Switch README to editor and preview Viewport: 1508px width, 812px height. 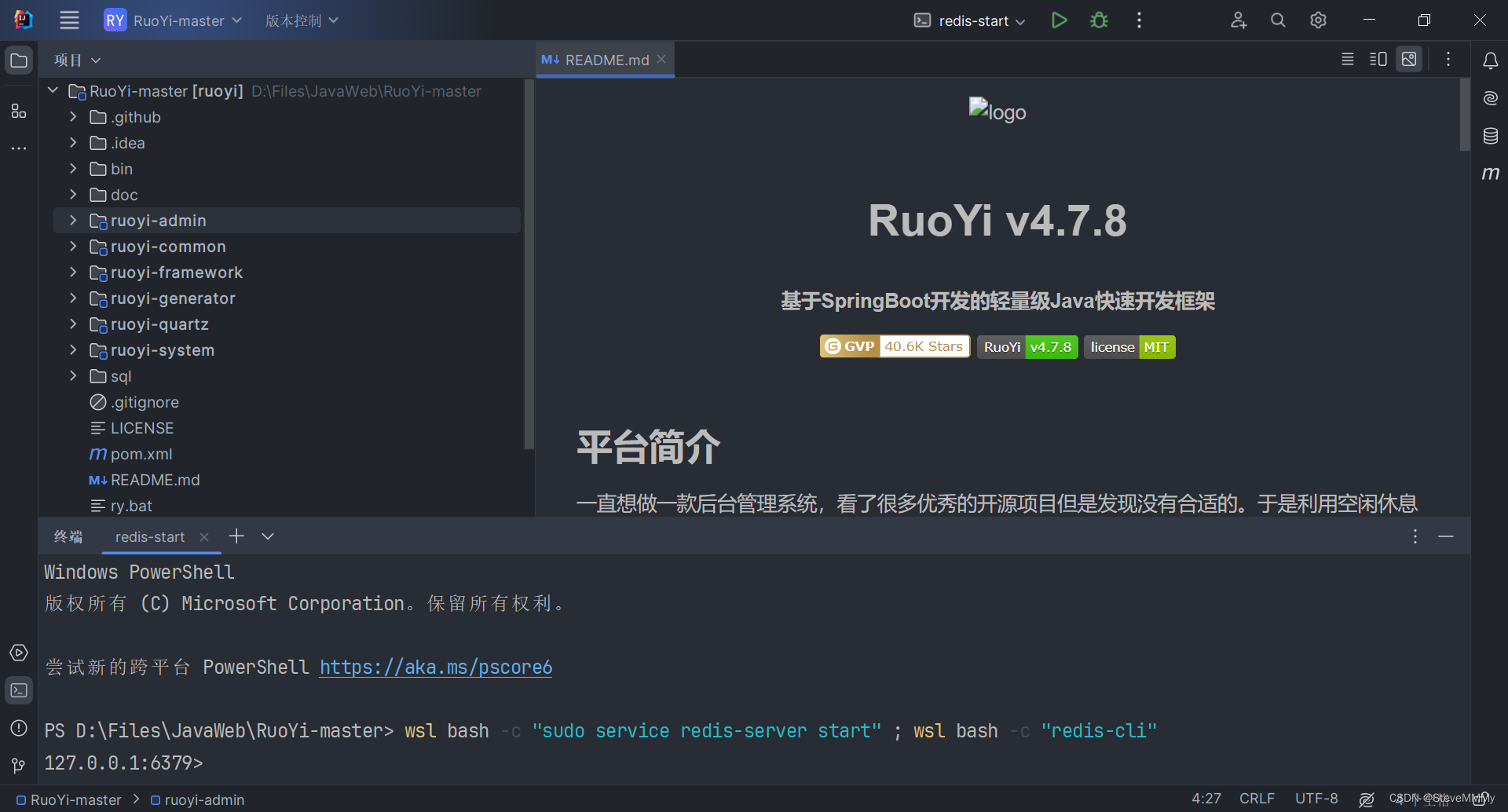(x=1378, y=60)
